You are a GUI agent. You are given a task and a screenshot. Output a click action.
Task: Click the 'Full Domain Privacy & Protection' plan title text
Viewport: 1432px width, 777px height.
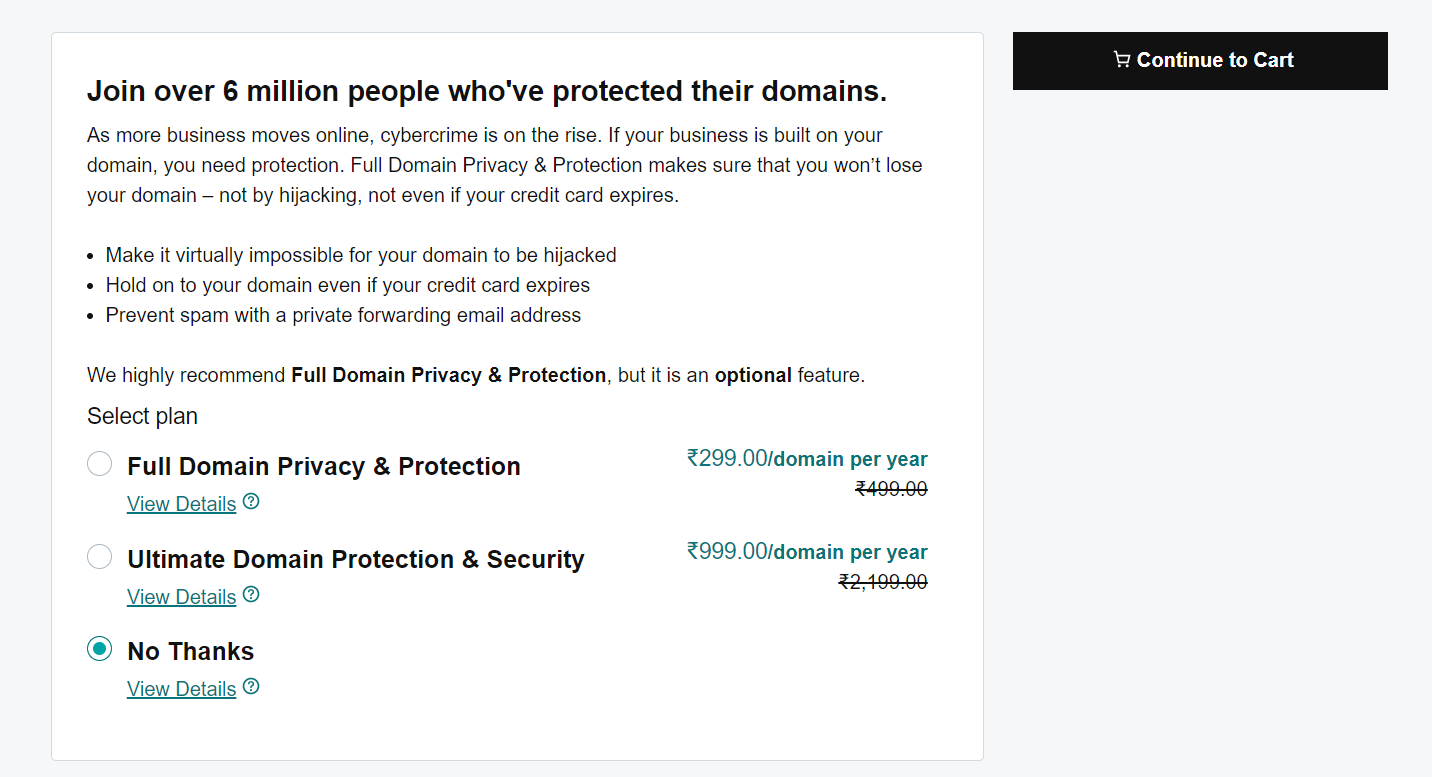[x=324, y=466]
